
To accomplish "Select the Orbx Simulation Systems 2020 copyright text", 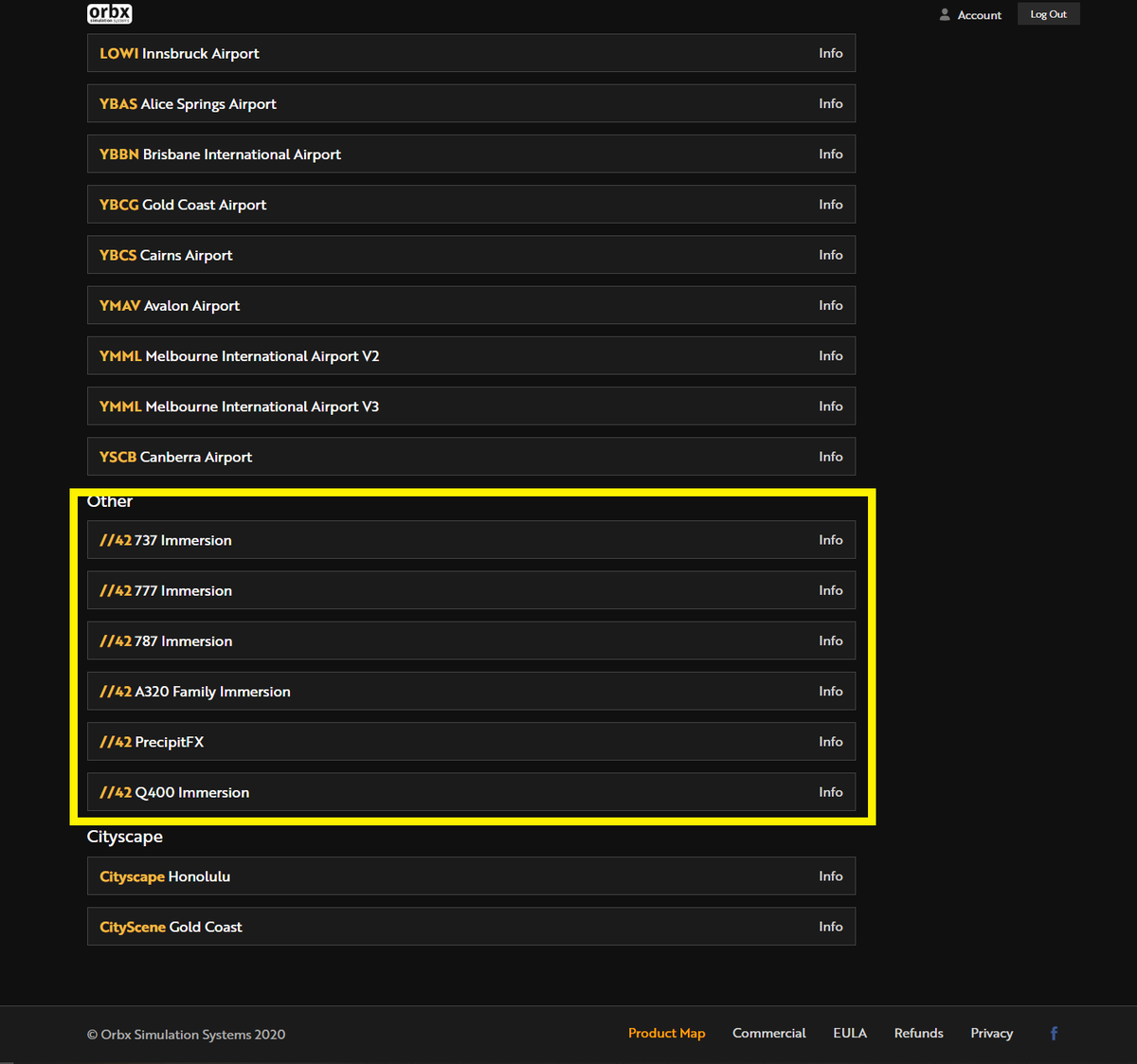I will coord(186,1035).
